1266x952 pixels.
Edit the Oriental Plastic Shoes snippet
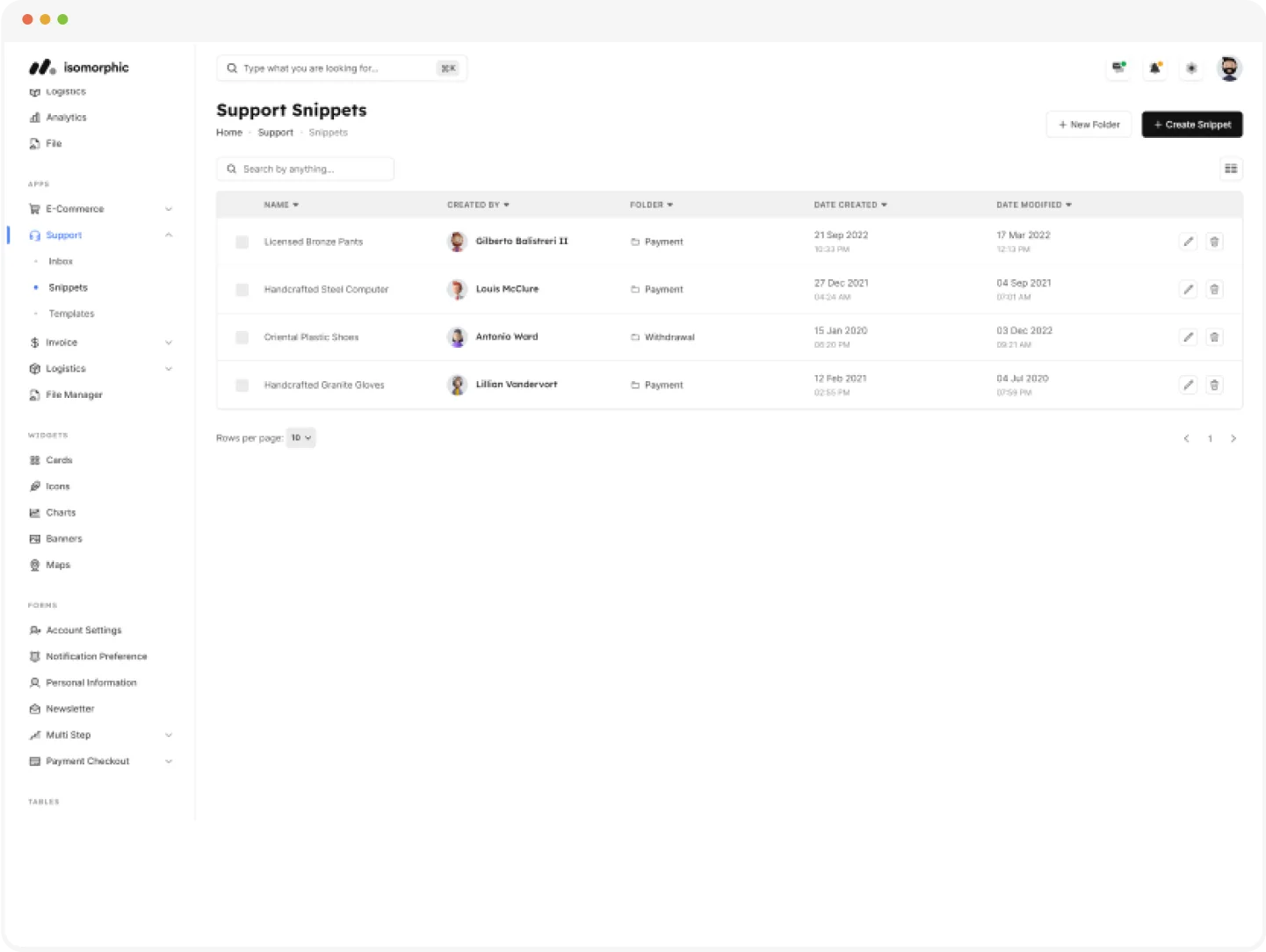pos(1188,337)
